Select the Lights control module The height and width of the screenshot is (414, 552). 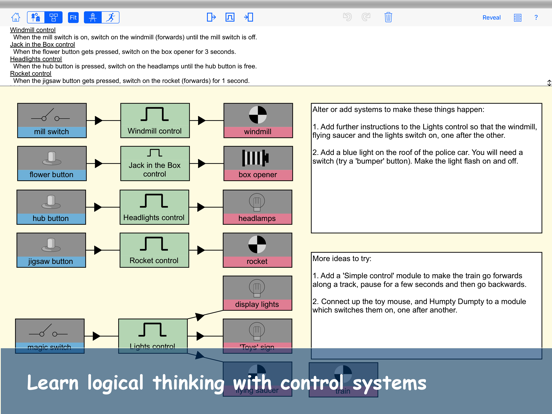coord(153,336)
